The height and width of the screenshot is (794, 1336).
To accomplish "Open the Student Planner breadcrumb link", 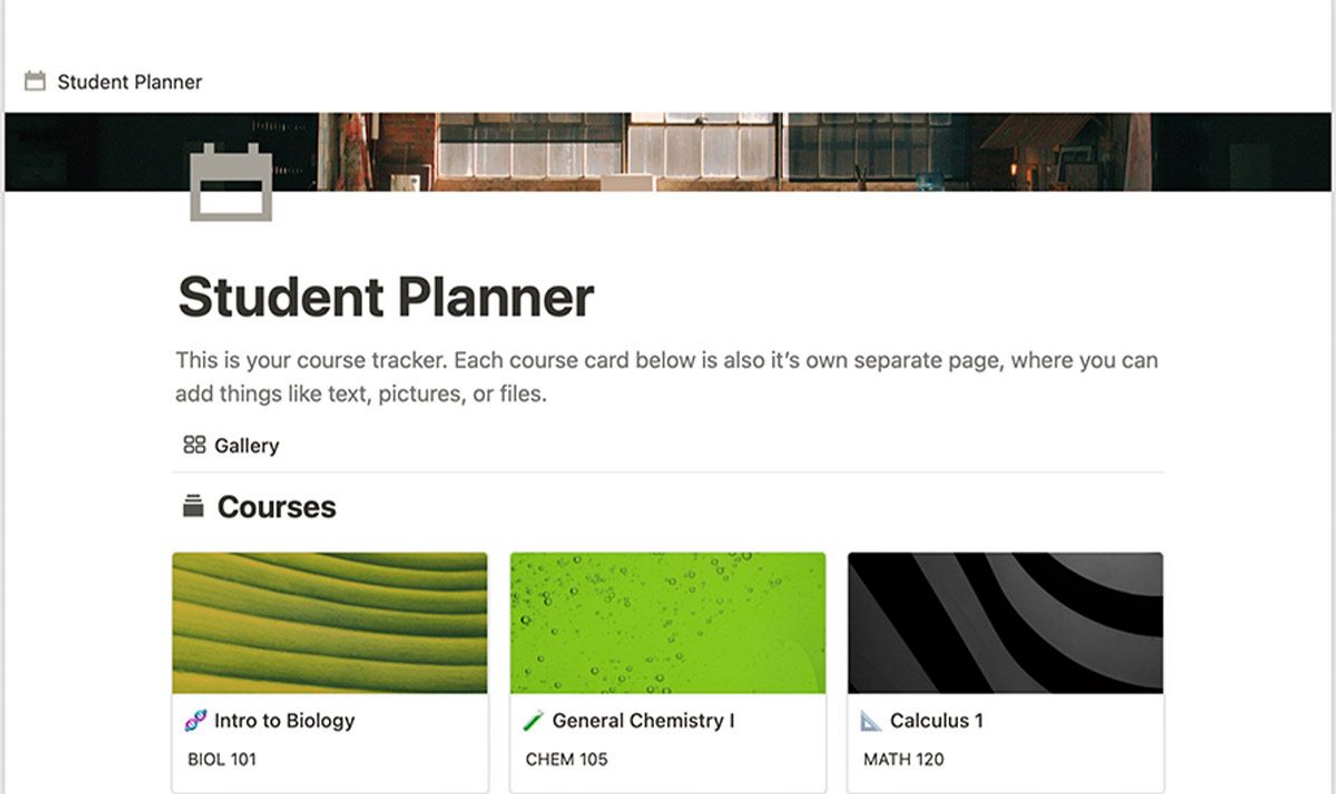I will (x=129, y=82).
